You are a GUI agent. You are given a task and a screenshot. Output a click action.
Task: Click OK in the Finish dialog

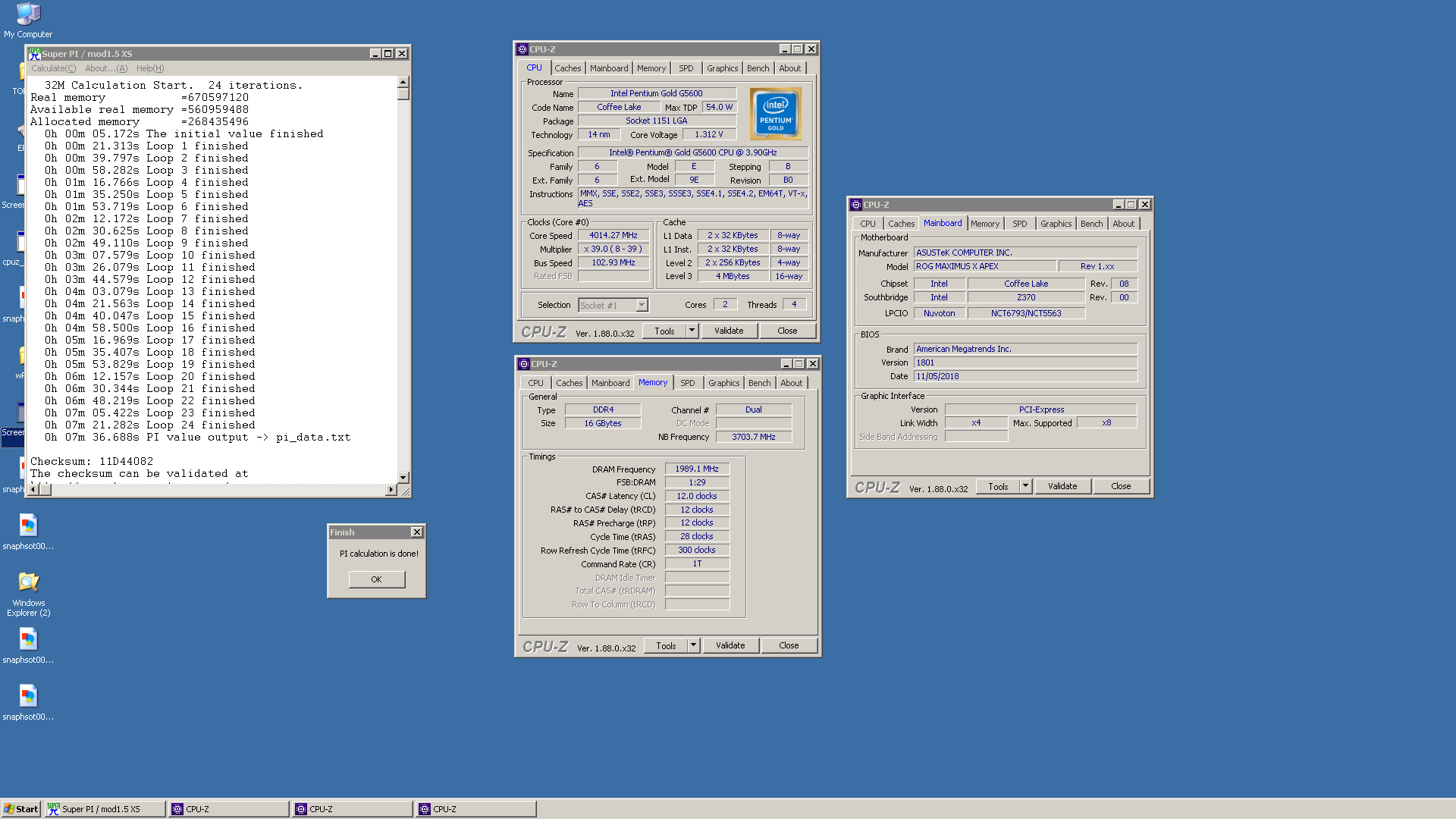377,579
